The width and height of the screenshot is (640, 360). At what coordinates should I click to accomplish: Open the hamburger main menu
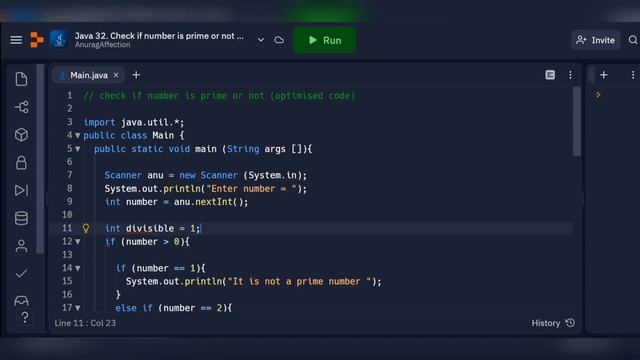point(16,40)
